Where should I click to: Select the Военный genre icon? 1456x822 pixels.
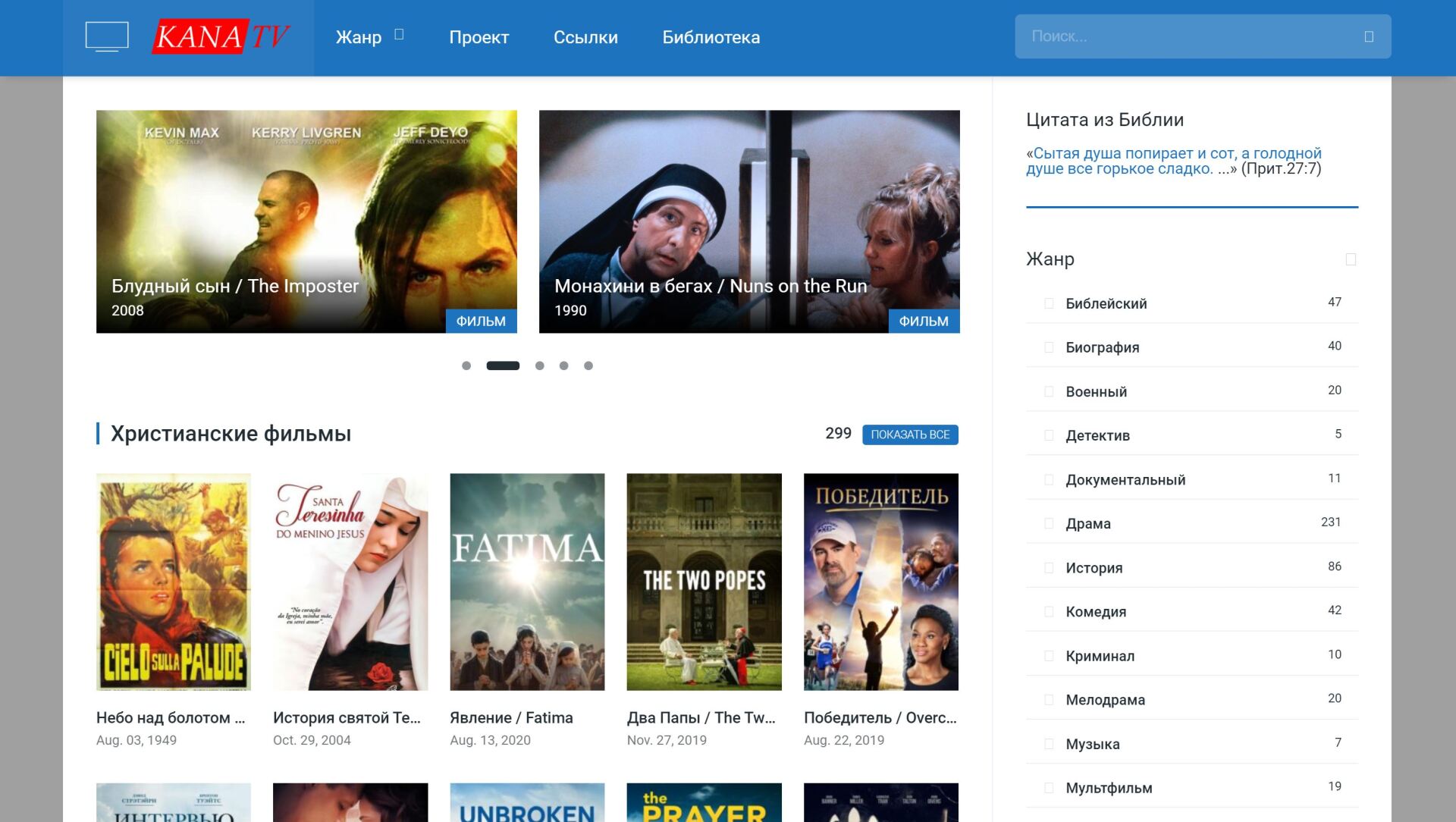(1049, 391)
